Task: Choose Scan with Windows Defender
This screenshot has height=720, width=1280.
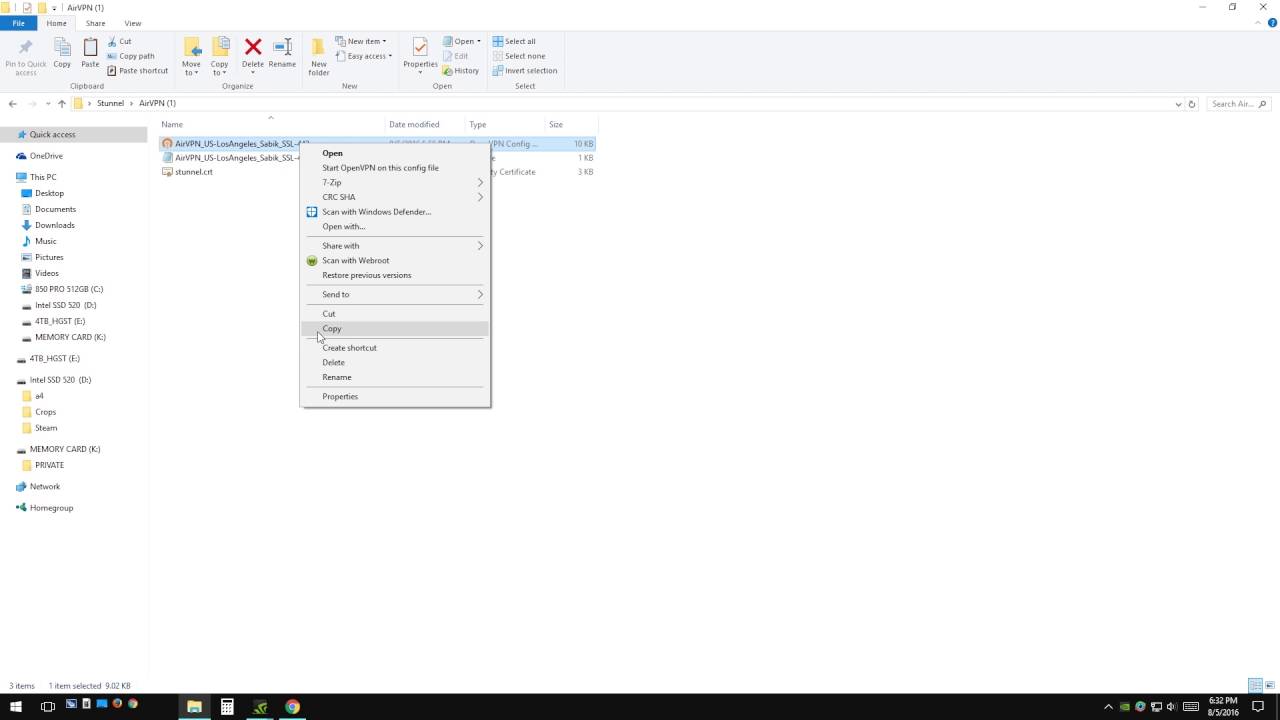Action: point(395,212)
